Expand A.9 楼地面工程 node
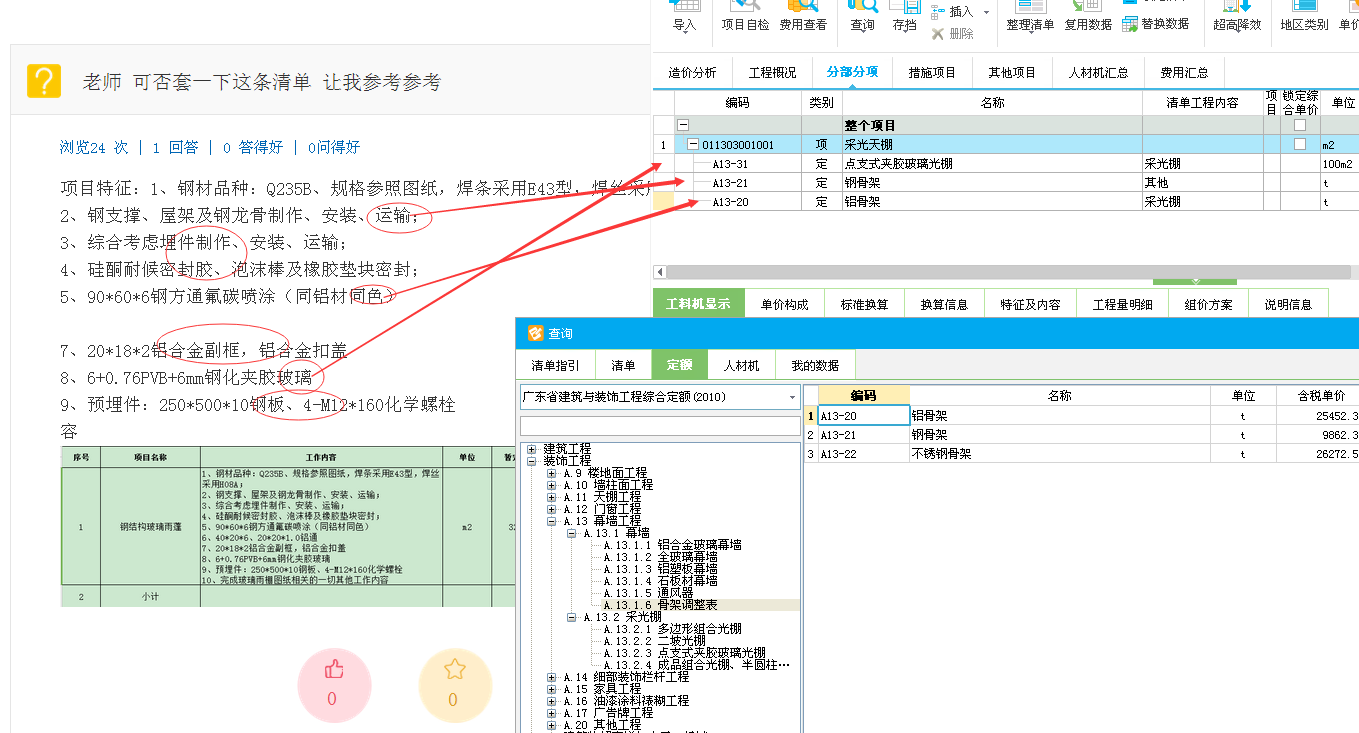 tap(552, 473)
